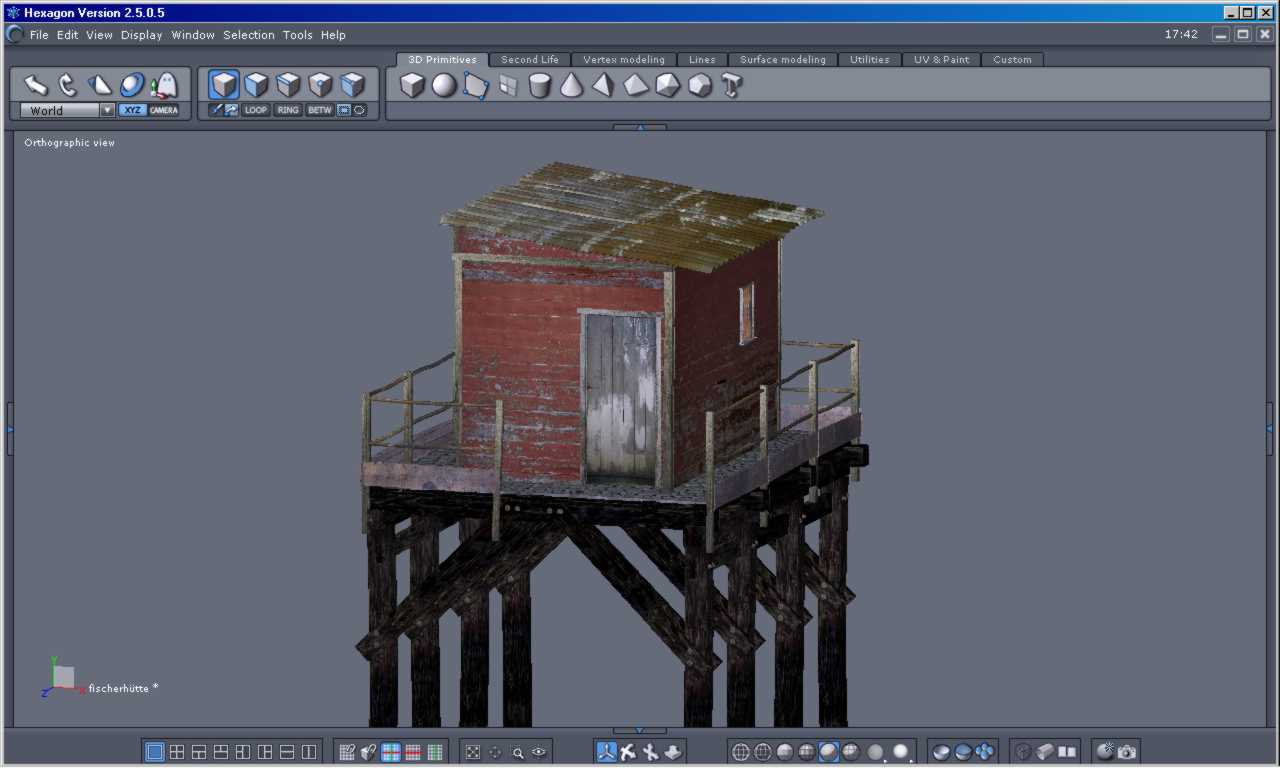
Task: Click the RING selection button
Action: [x=288, y=110]
